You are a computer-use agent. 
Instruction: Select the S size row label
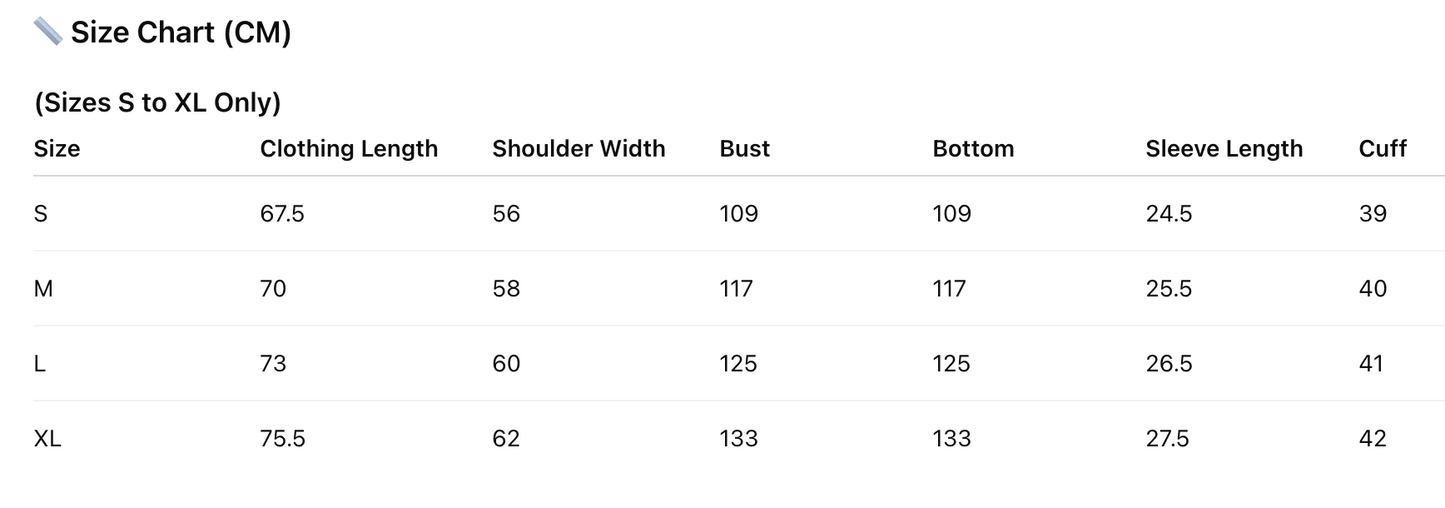coord(41,214)
